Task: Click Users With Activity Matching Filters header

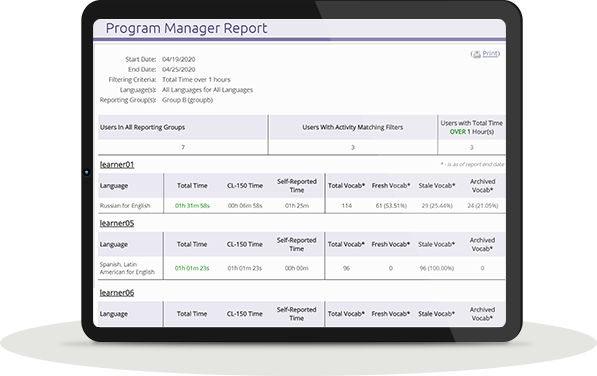Action: [353, 127]
